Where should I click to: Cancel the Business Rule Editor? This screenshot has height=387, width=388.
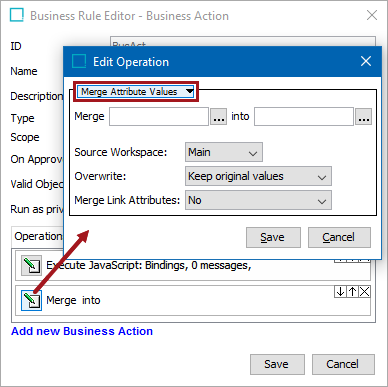(x=343, y=364)
